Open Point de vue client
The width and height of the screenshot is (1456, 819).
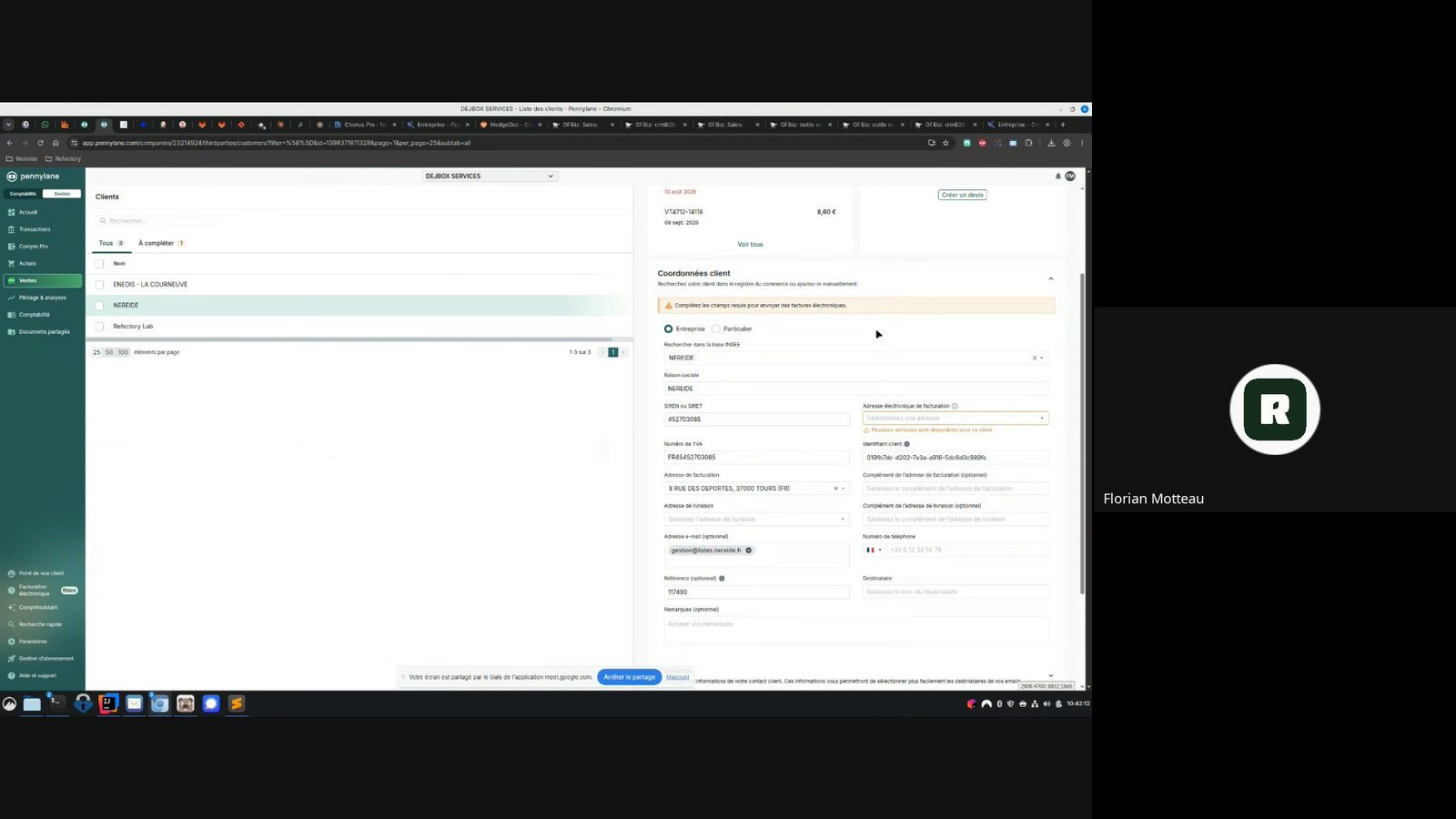41,573
